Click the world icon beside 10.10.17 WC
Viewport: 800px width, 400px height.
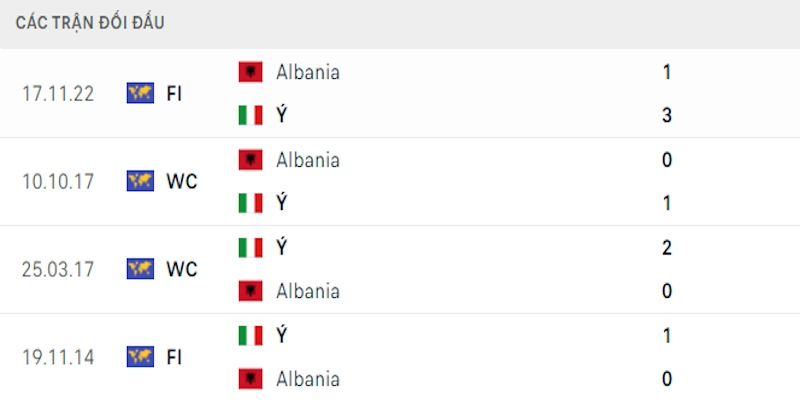coord(140,181)
